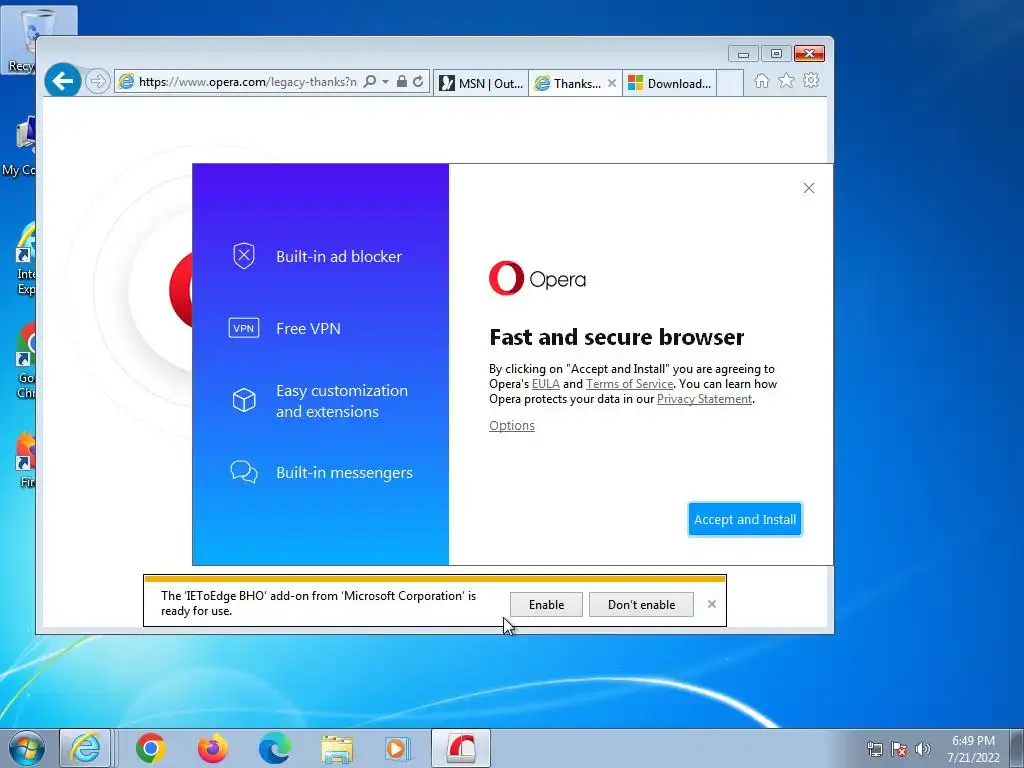Open the Action Center flag icon
Image resolution: width=1024 pixels, height=768 pixels.
[x=899, y=749]
